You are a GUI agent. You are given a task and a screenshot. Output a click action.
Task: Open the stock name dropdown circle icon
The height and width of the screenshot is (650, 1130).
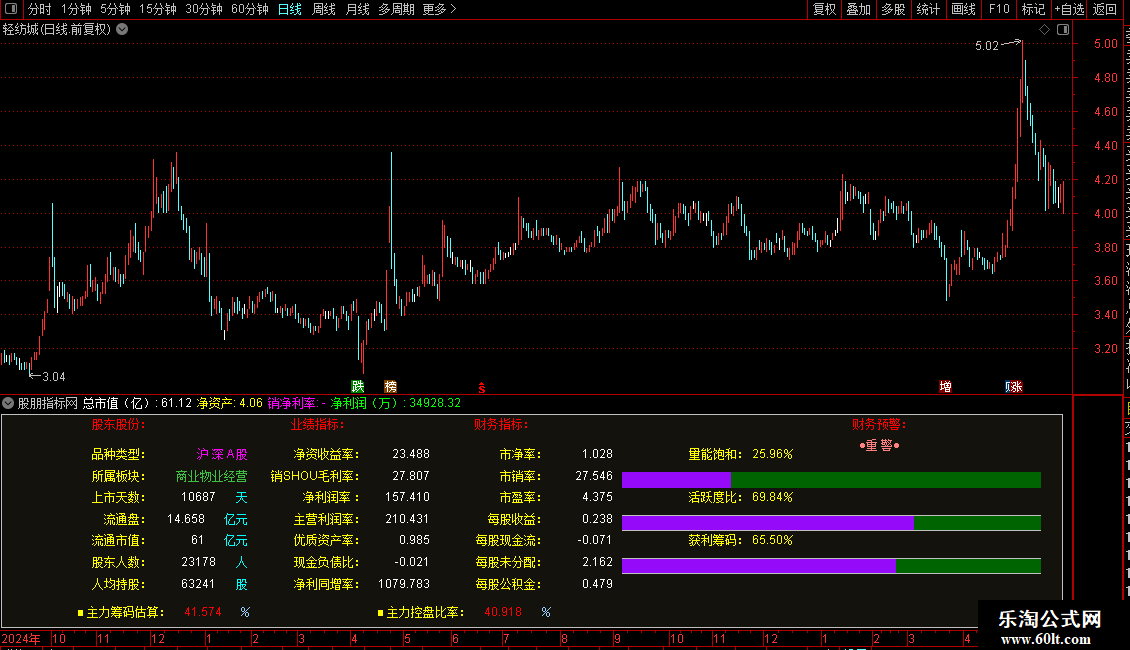123,30
